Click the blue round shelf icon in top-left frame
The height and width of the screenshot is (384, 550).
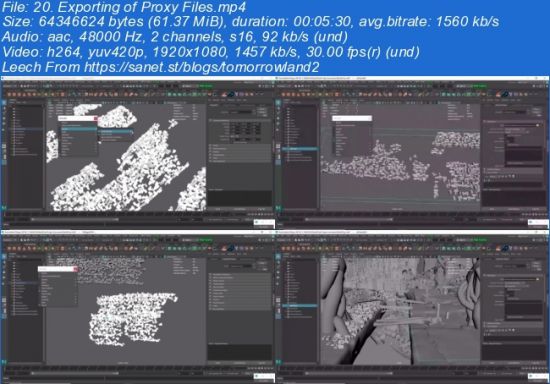pos(232,94)
